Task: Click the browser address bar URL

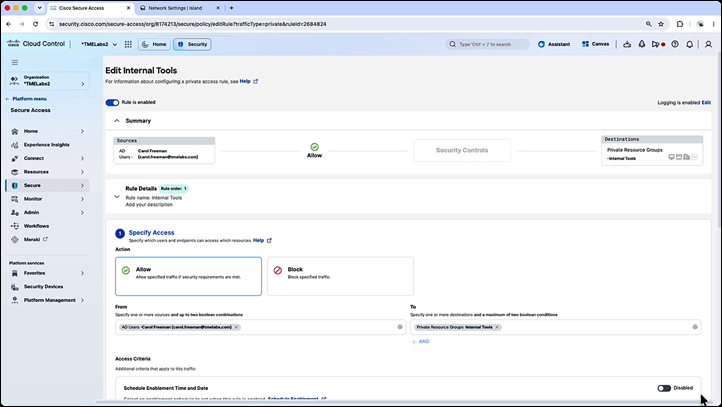Action: point(192,24)
